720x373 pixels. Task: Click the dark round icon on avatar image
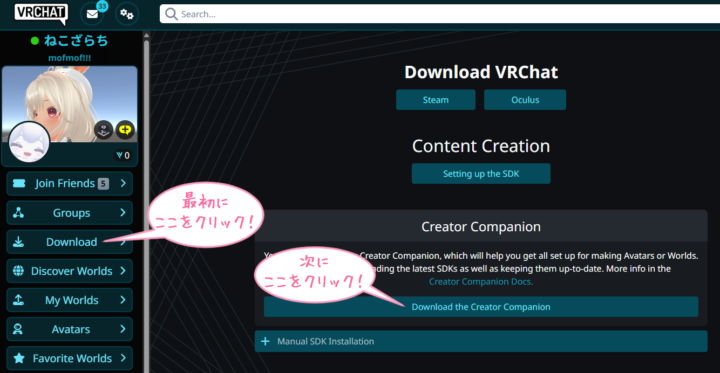pos(104,130)
